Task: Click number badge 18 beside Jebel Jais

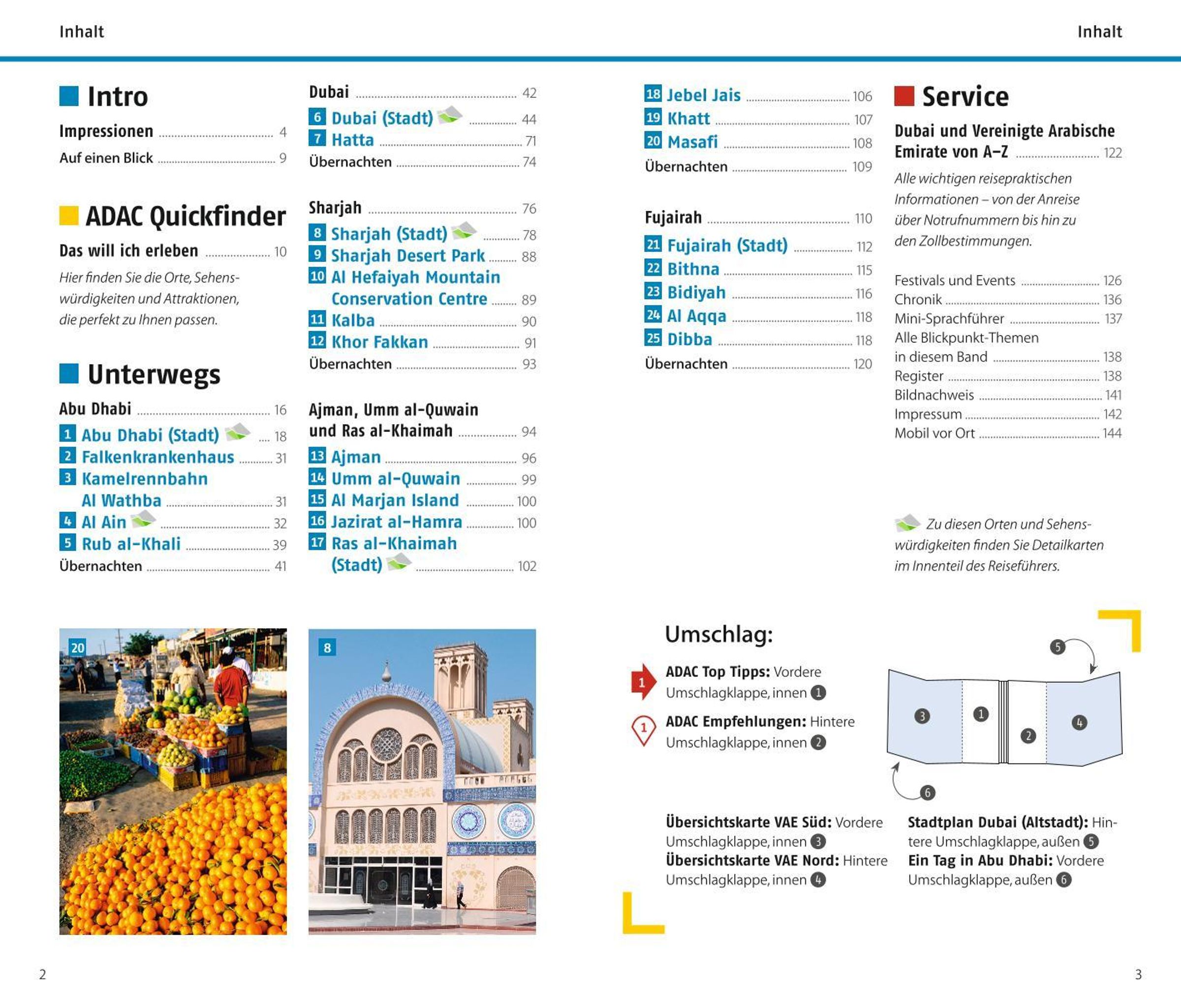Action: click(653, 94)
